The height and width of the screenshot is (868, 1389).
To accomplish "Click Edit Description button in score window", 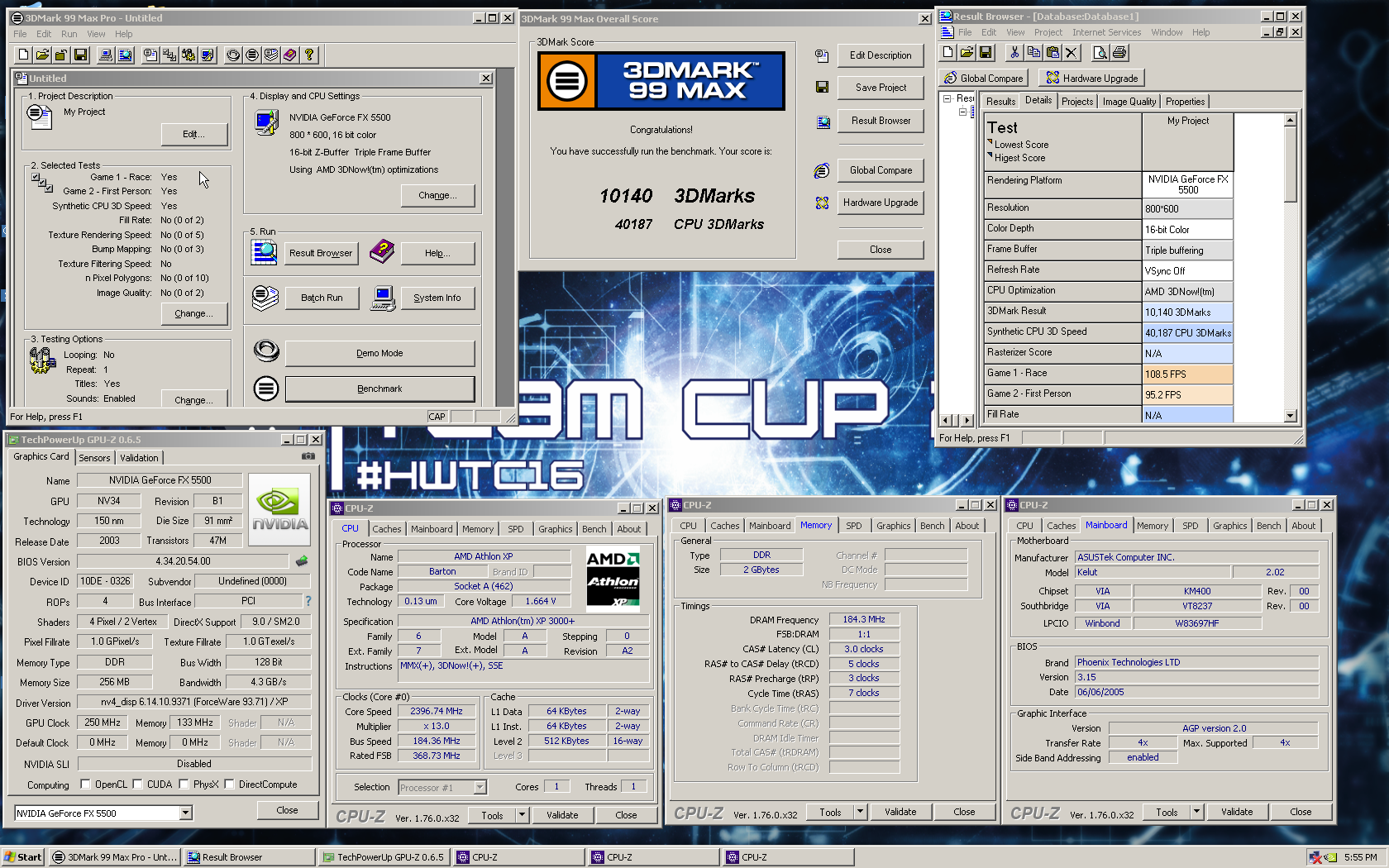I will [x=881, y=55].
